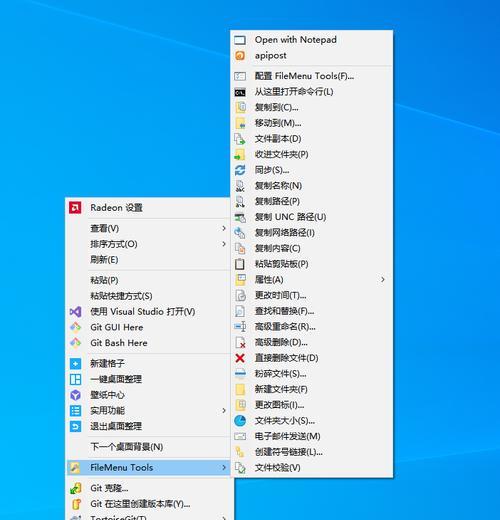Choose 粘贴(P) in the context menu
This screenshot has width=500, height=520.
click(148, 280)
